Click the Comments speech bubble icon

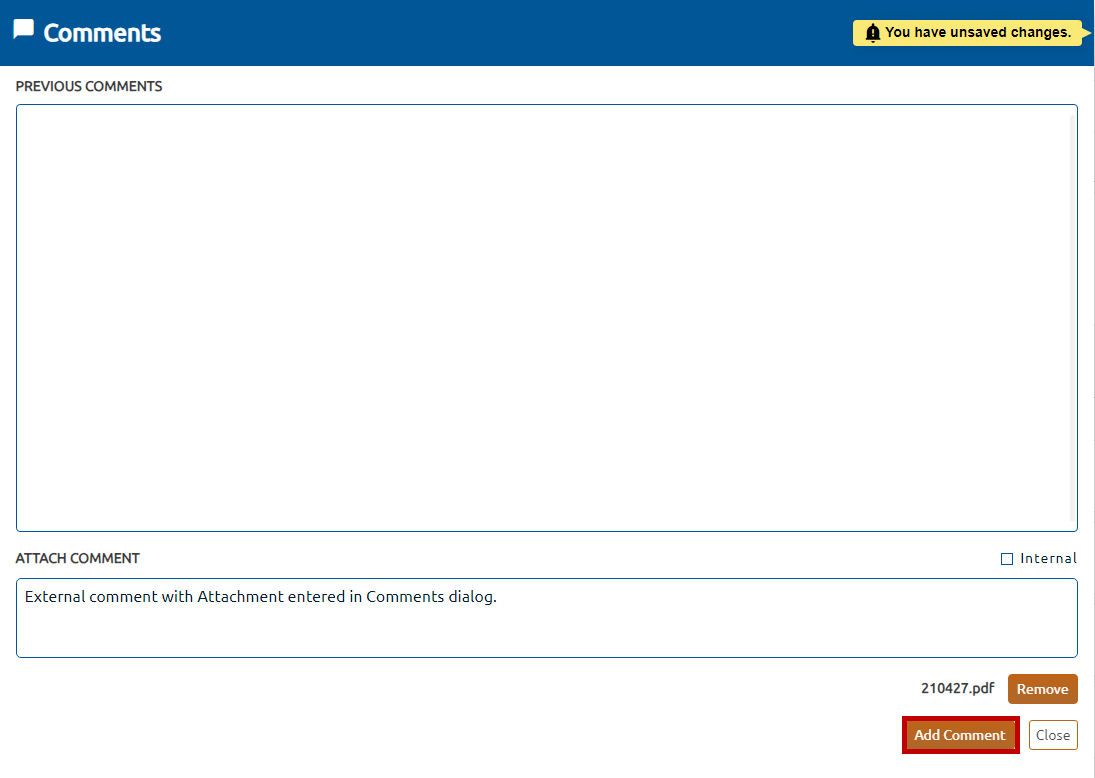24,30
